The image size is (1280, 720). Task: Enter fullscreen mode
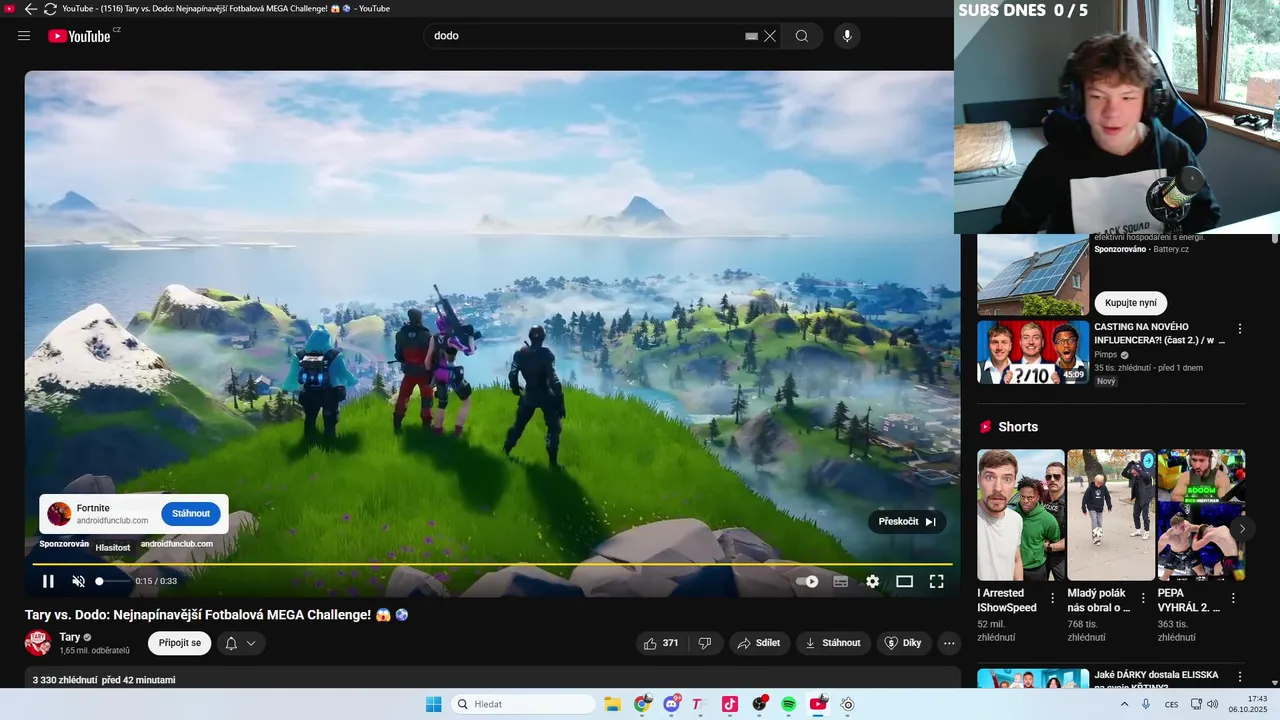[937, 581]
